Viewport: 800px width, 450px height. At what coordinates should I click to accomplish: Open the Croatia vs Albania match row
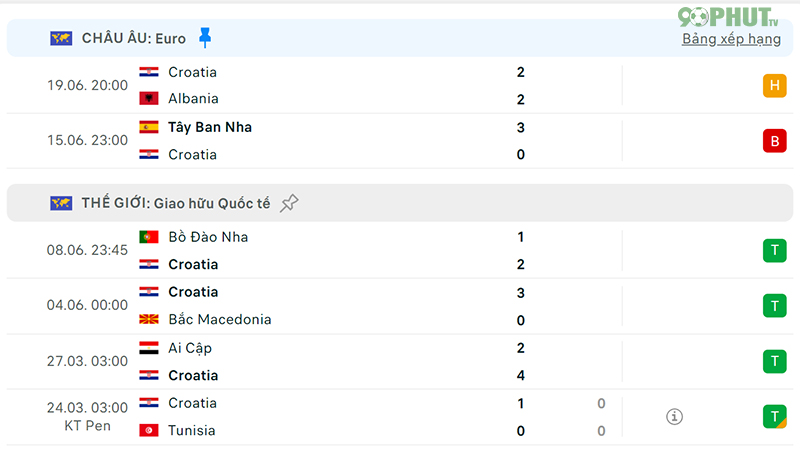pyautogui.click(x=400, y=85)
